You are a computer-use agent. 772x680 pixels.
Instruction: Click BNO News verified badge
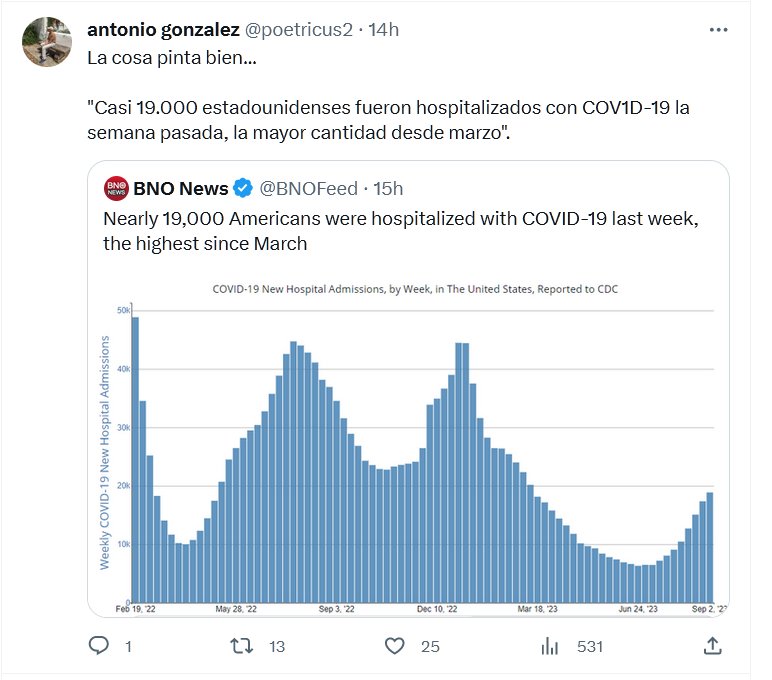[x=242, y=188]
